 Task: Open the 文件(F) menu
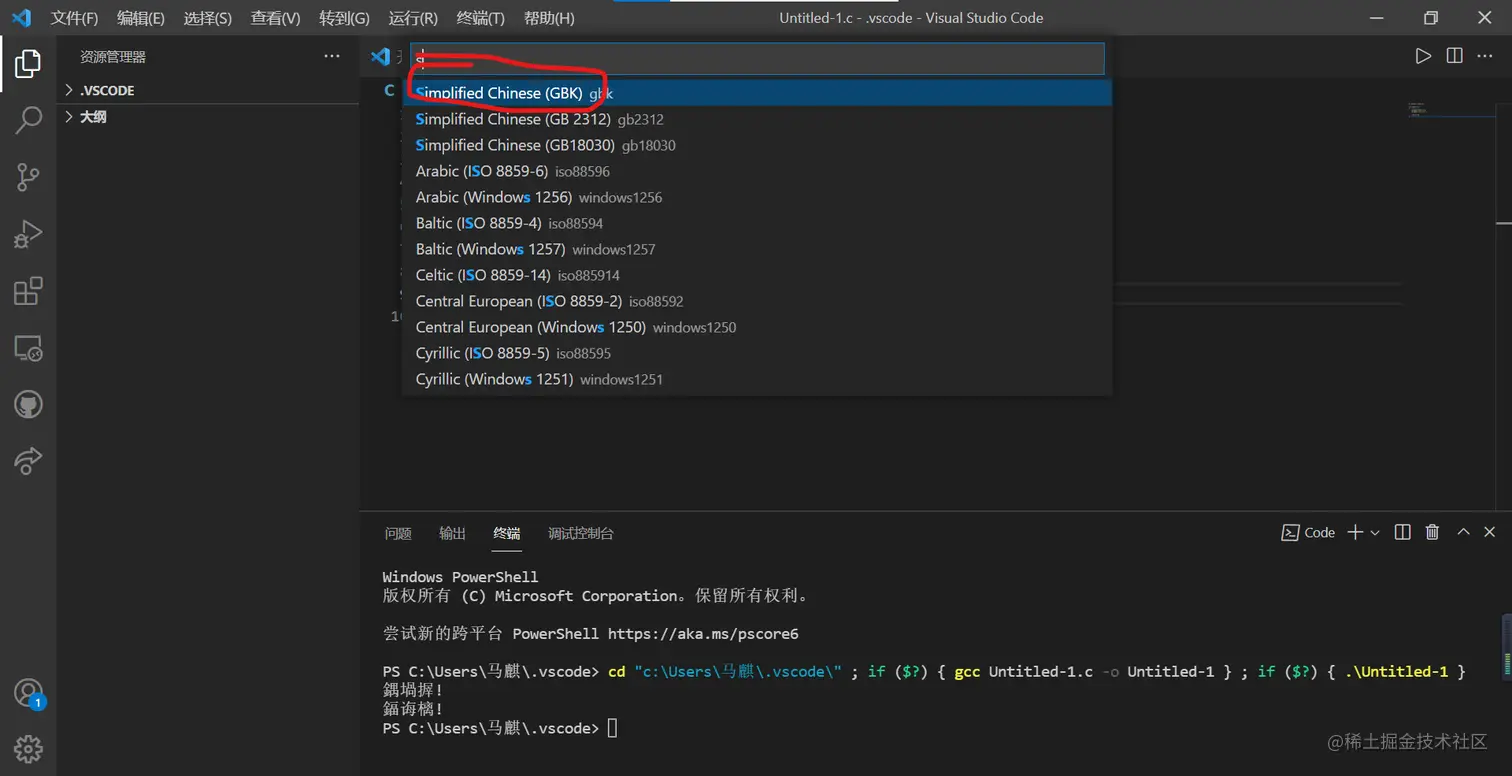(x=75, y=18)
